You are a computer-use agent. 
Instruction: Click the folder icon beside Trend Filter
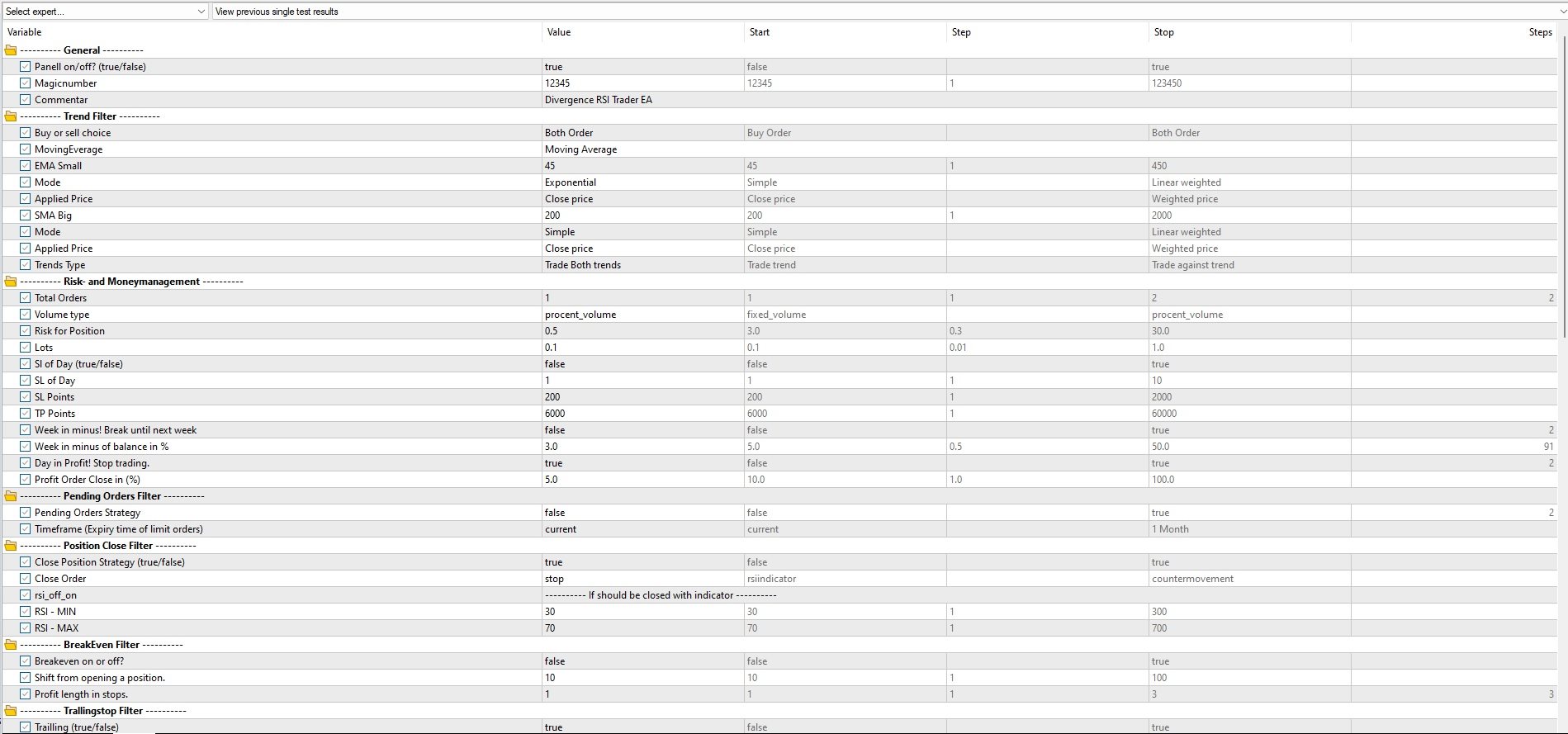11,116
